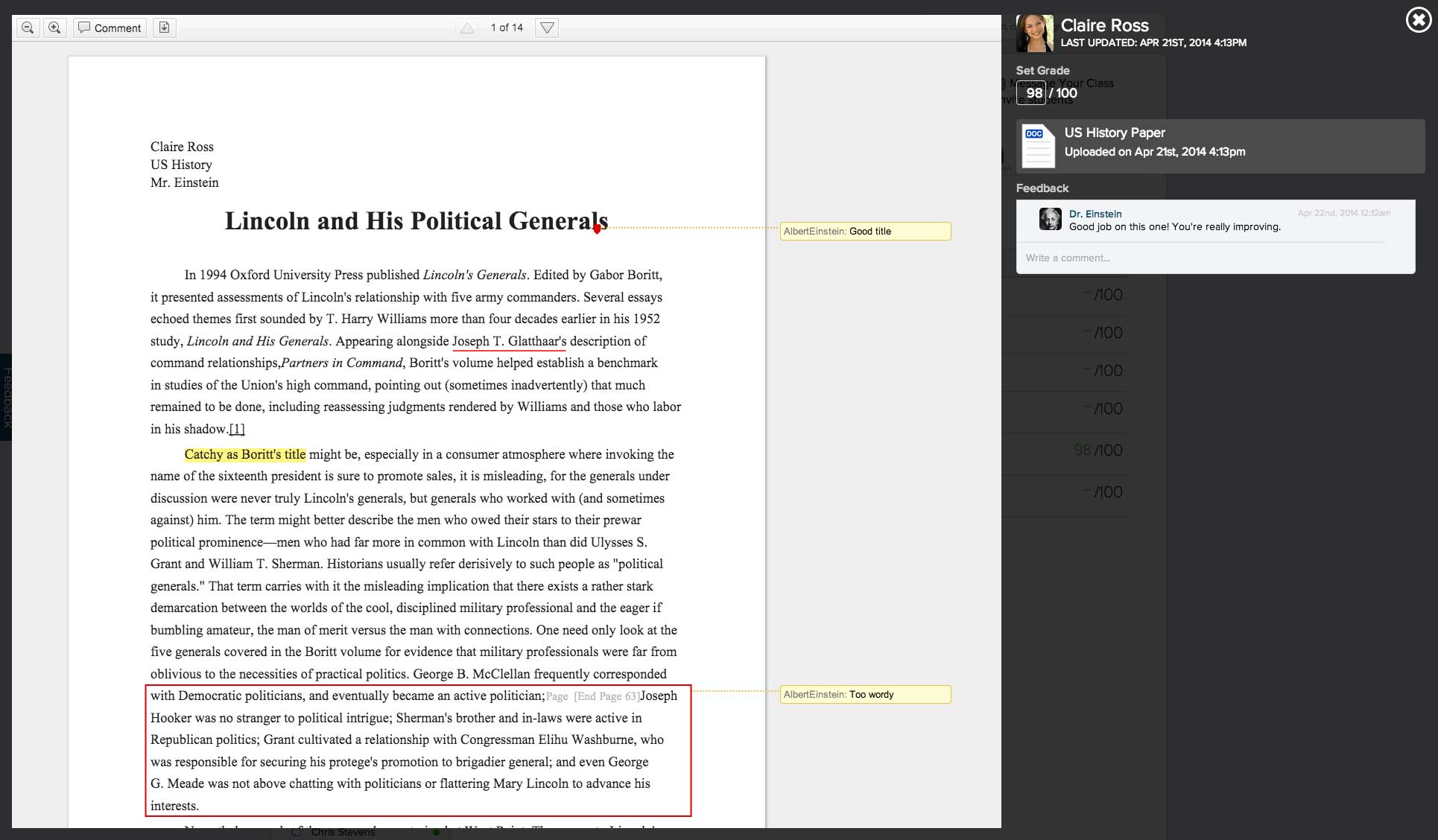Image resolution: width=1438 pixels, height=840 pixels.
Task: Go to the previous page arrow
Action: 467,28
